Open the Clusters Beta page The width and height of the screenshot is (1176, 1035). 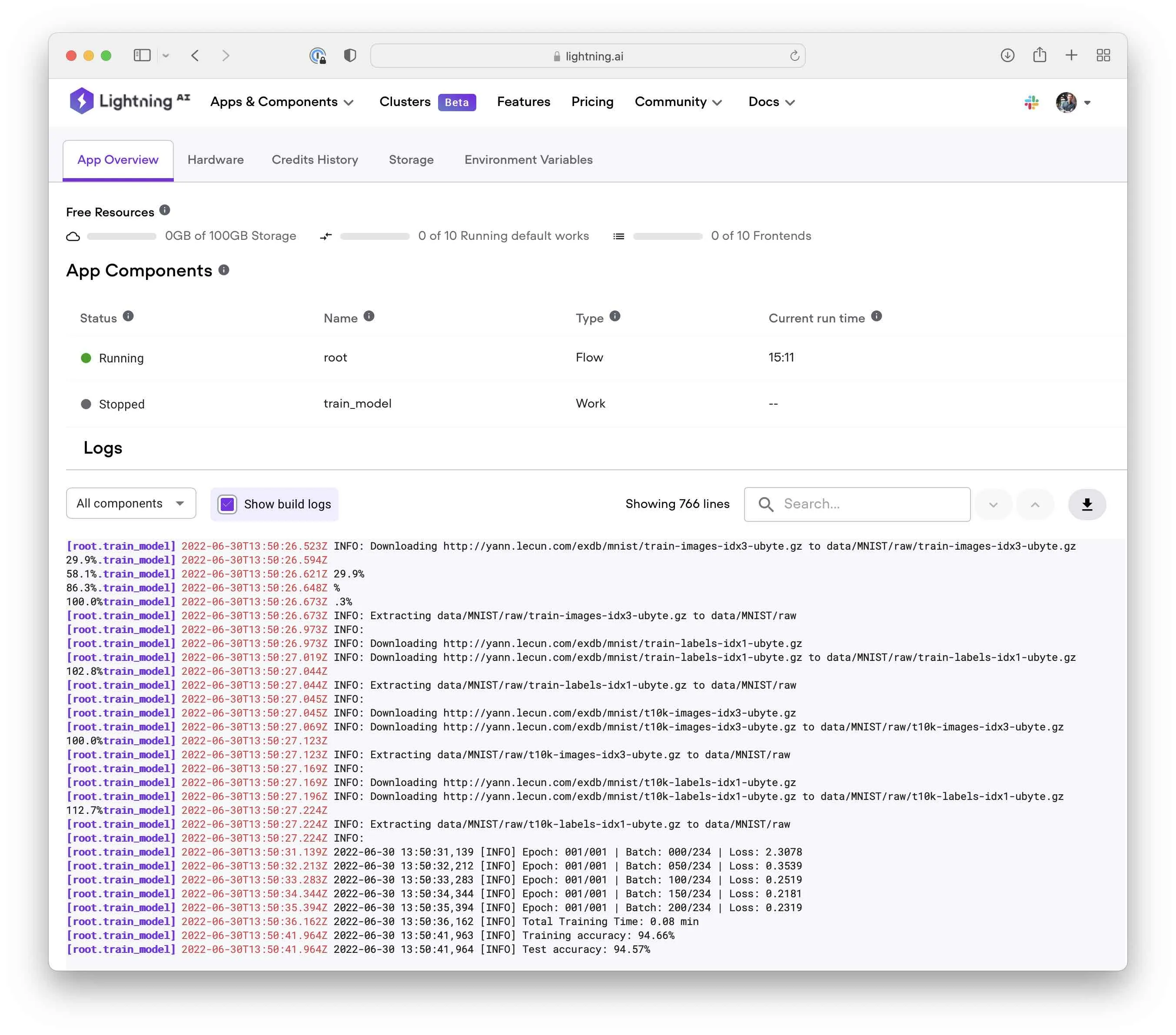click(x=428, y=102)
